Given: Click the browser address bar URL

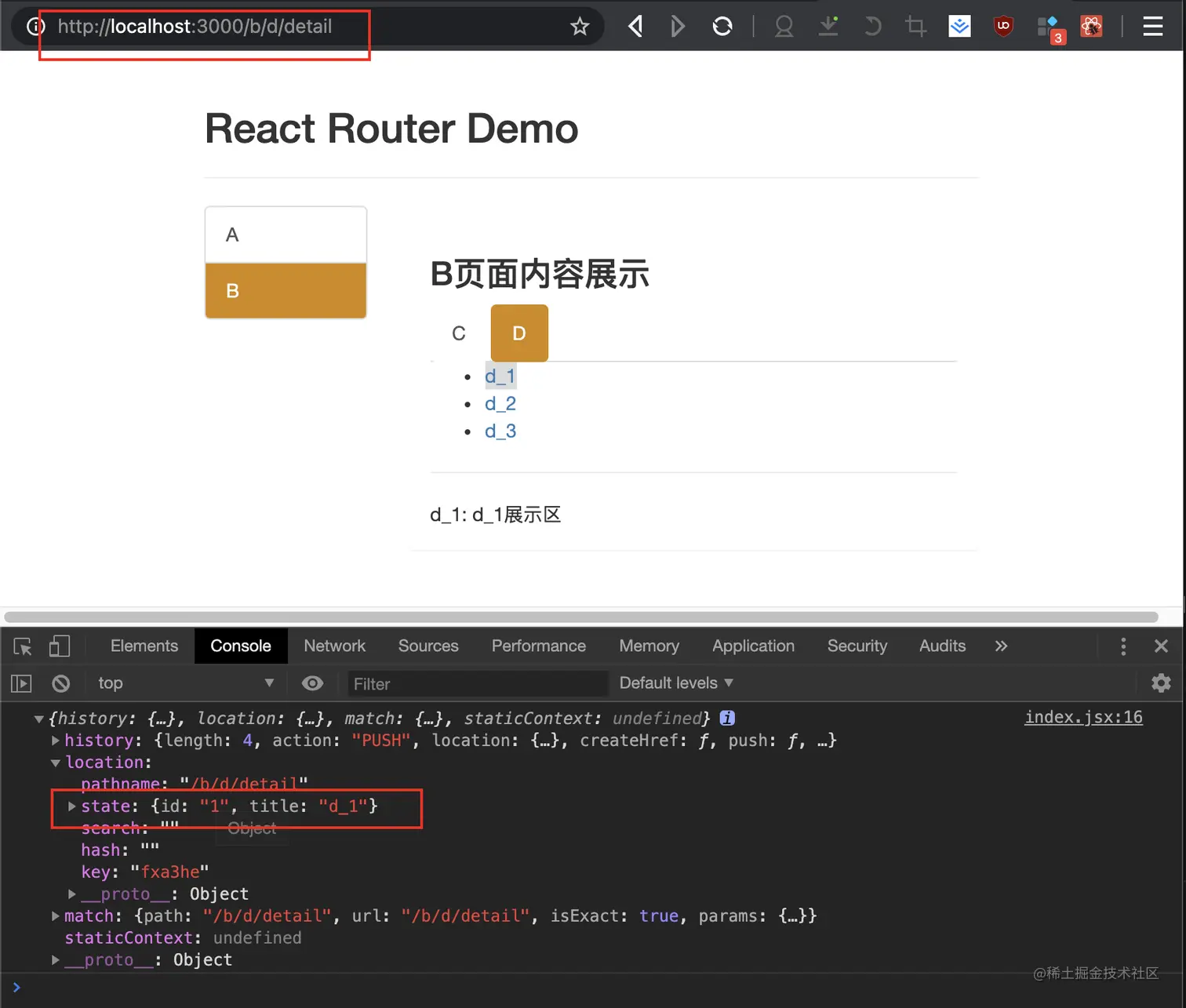Looking at the screenshot, I should (x=195, y=27).
